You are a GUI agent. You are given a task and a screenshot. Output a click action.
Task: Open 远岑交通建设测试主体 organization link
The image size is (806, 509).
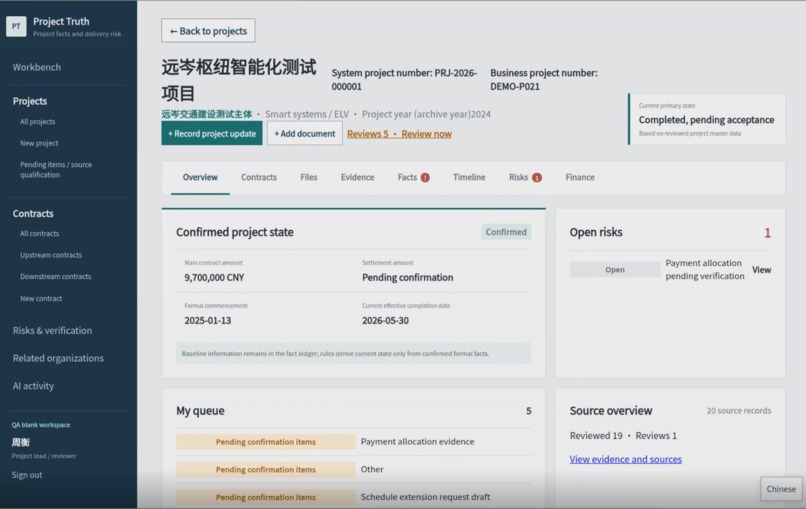tap(207, 114)
